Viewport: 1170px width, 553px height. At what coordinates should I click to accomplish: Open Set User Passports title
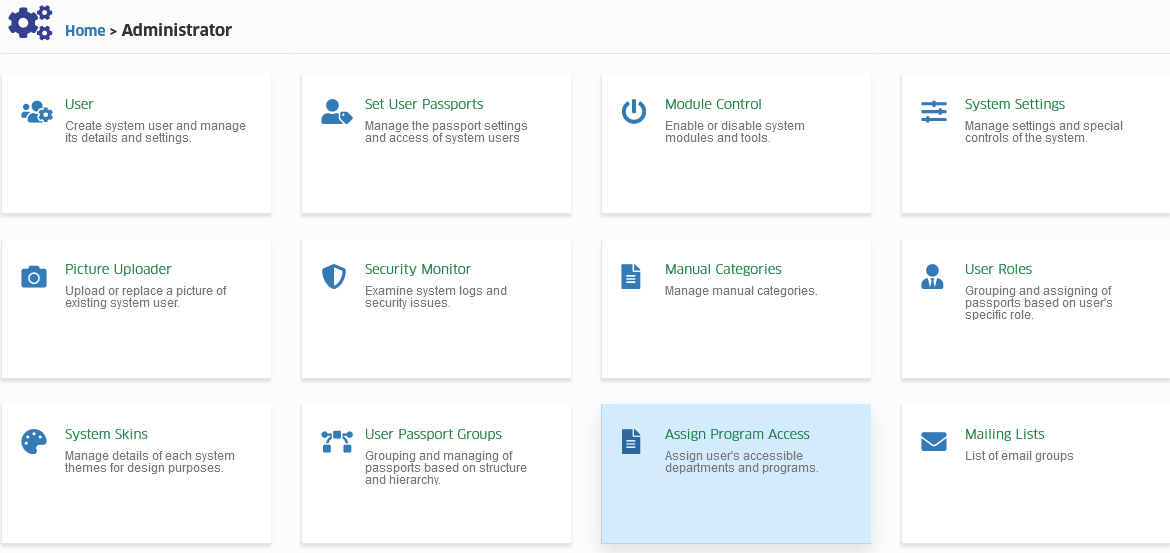point(424,104)
